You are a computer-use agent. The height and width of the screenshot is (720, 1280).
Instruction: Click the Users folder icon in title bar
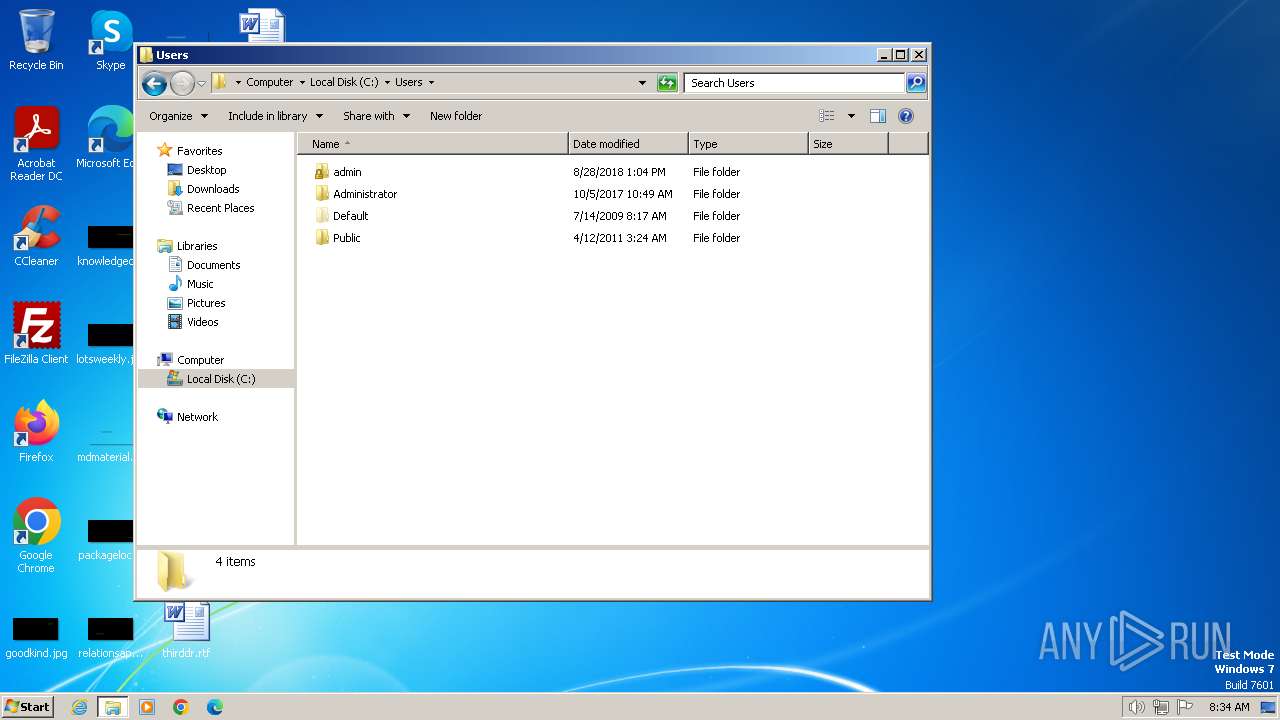146,55
